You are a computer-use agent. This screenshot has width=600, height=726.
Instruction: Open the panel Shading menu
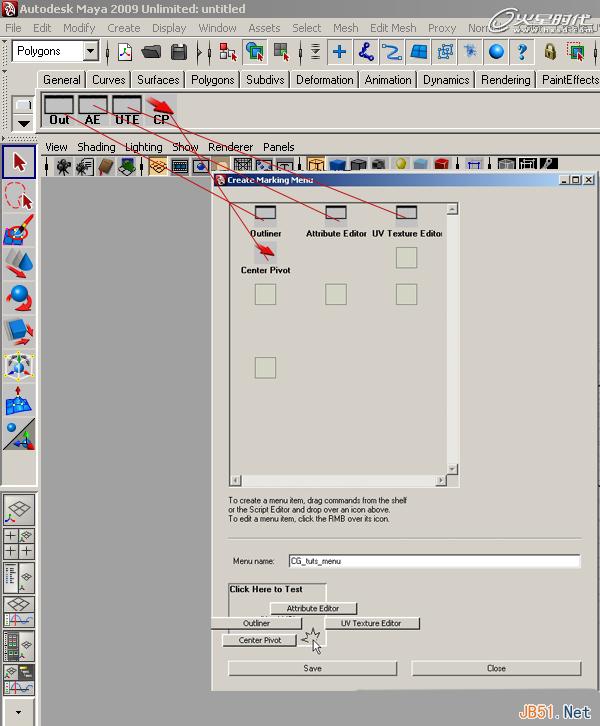(96, 147)
